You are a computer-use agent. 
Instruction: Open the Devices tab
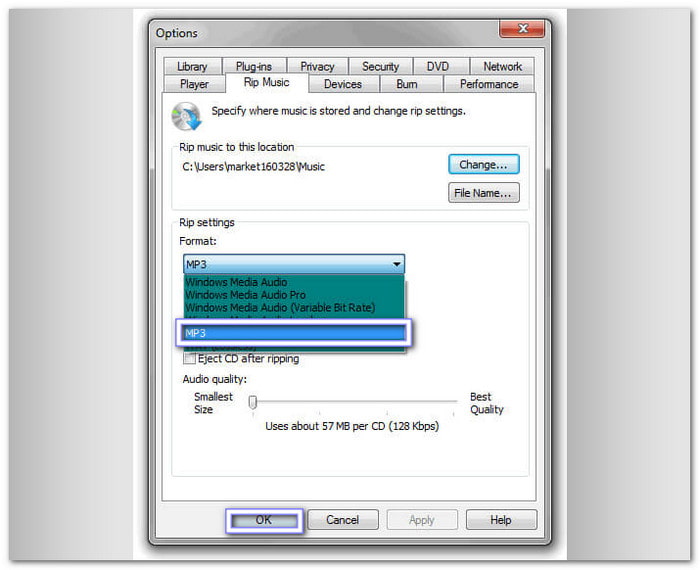pyautogui.click(x=343, y=84)
